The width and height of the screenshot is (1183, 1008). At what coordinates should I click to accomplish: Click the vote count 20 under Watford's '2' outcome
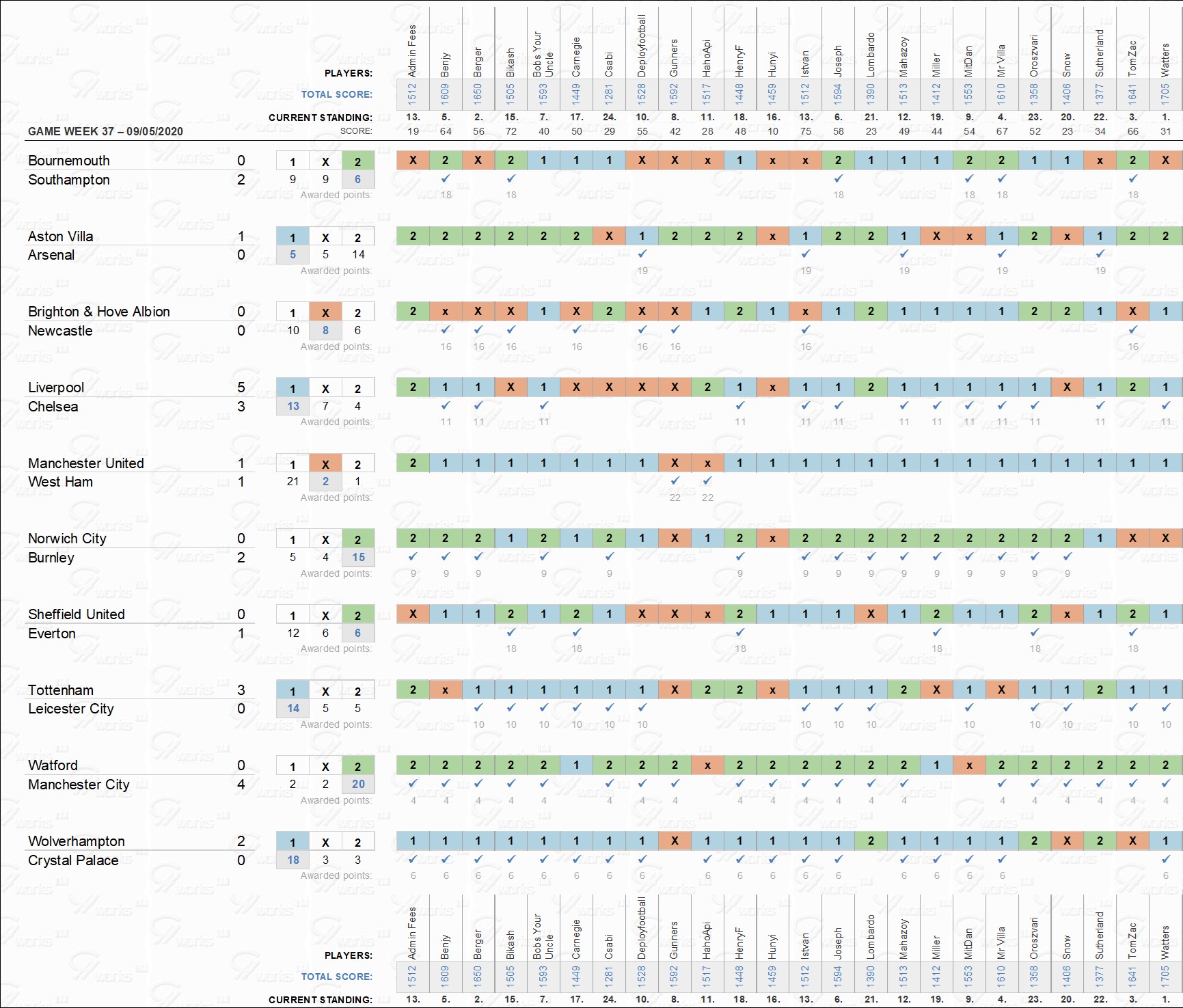point(358,784)
